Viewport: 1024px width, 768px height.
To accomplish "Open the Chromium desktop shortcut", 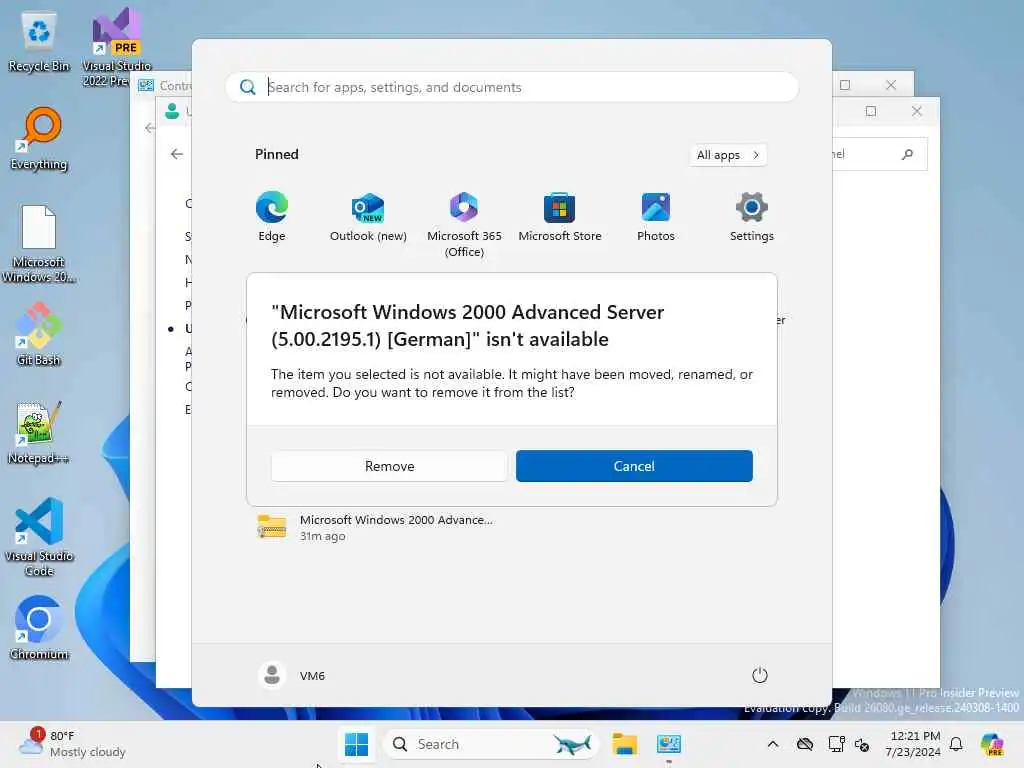I will tap(39, 628).
